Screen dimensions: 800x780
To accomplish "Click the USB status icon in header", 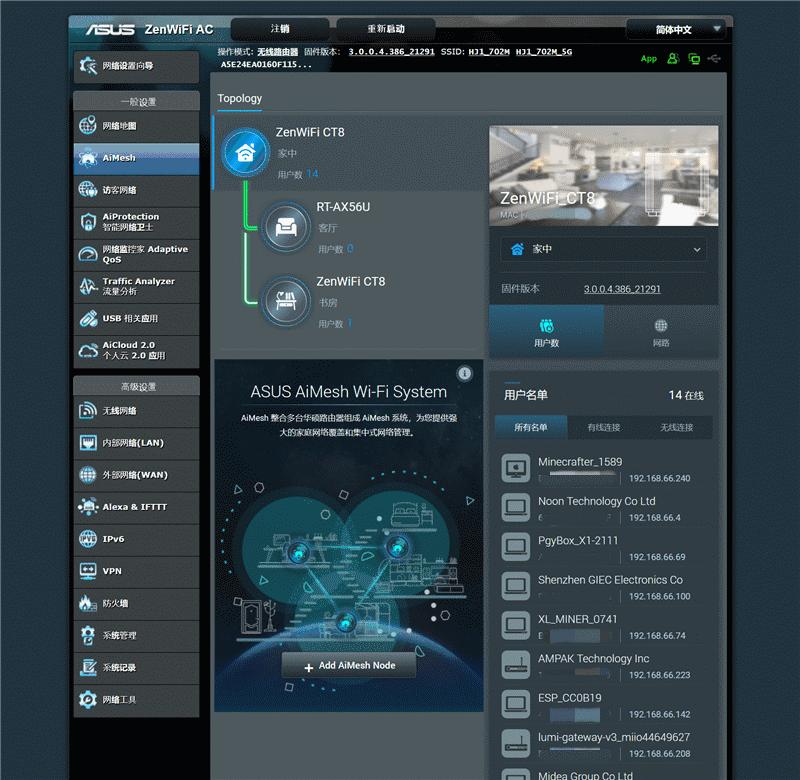I will [713, 59].
